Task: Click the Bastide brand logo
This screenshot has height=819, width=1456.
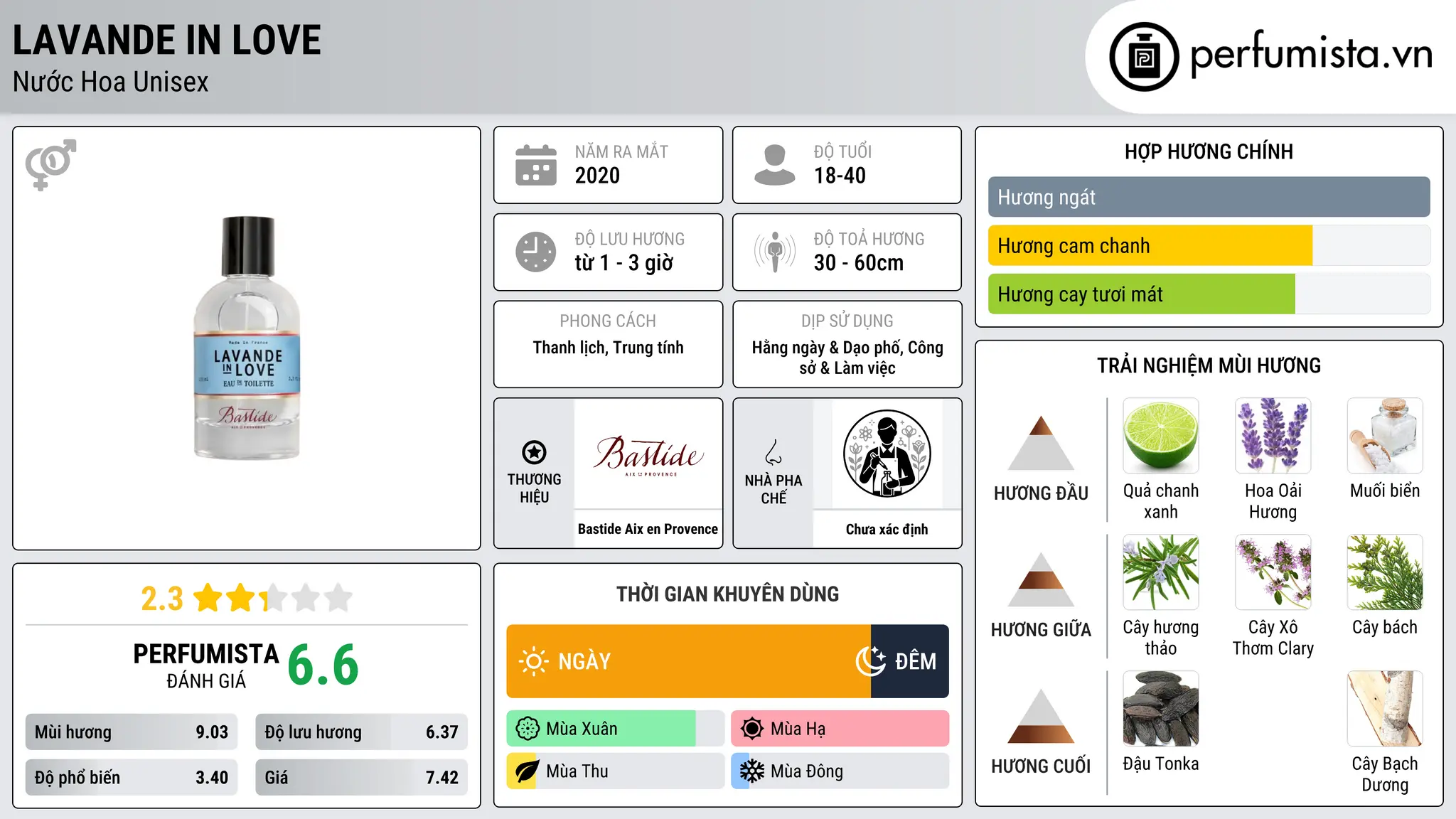Action: click(648, 455)
